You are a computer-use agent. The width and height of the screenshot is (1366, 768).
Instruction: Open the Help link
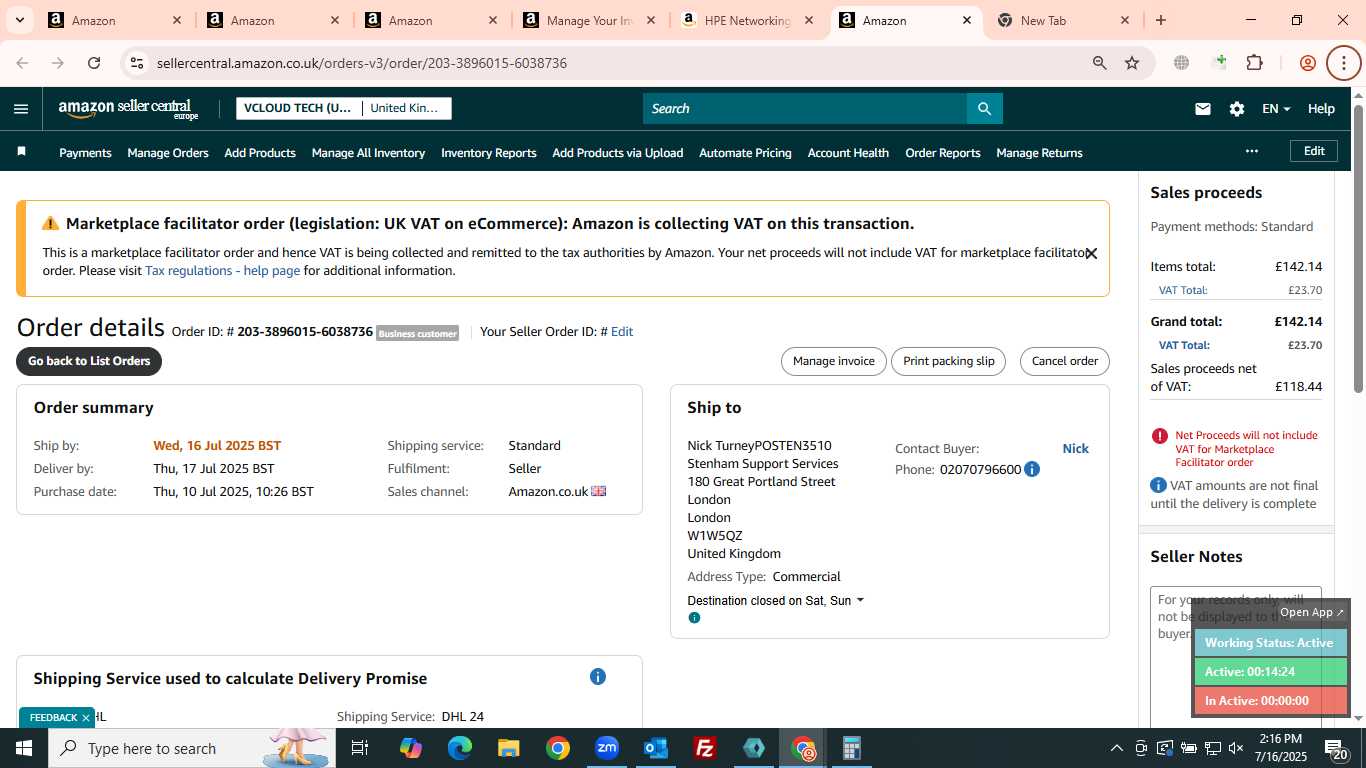1321,109
